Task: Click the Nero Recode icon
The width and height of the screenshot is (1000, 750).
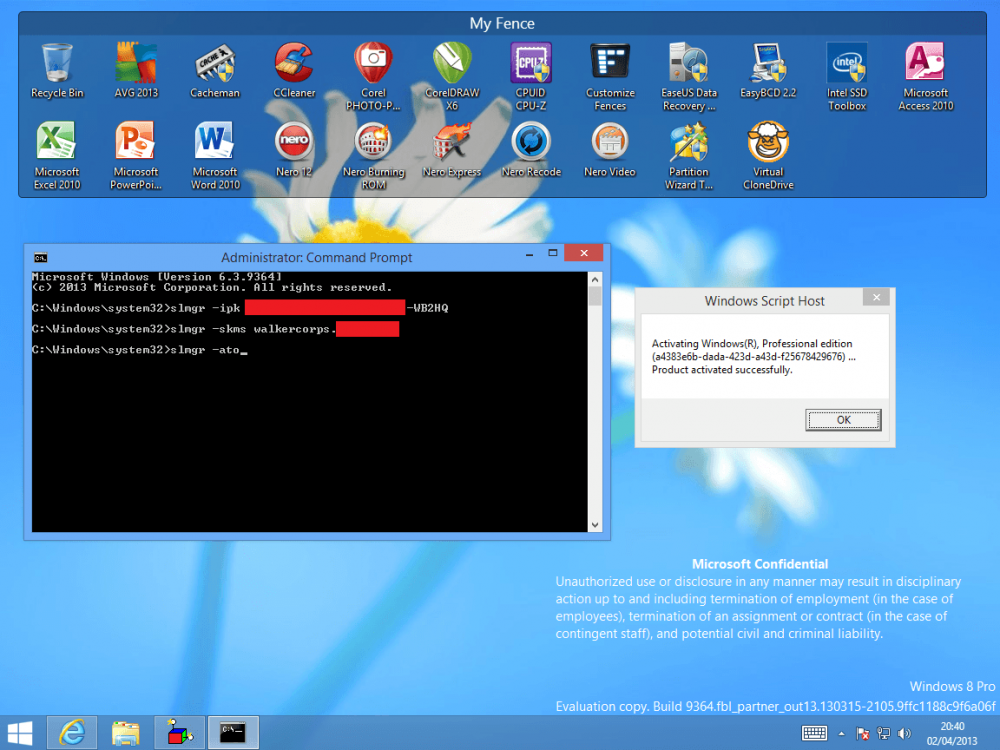Action: tap(531, 149)
